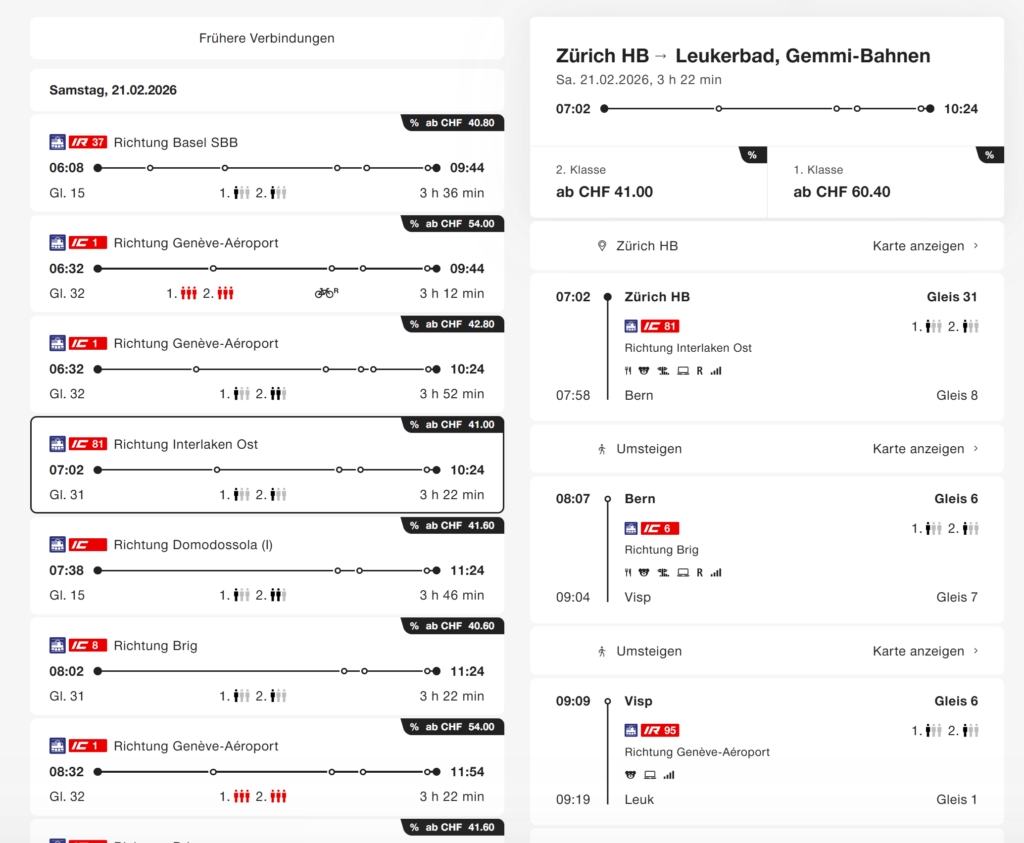Click the 07:02 journey timeline in the trip header
Image resolution: width=1024 pixels, height=843 pixels.
pos(767,108)
